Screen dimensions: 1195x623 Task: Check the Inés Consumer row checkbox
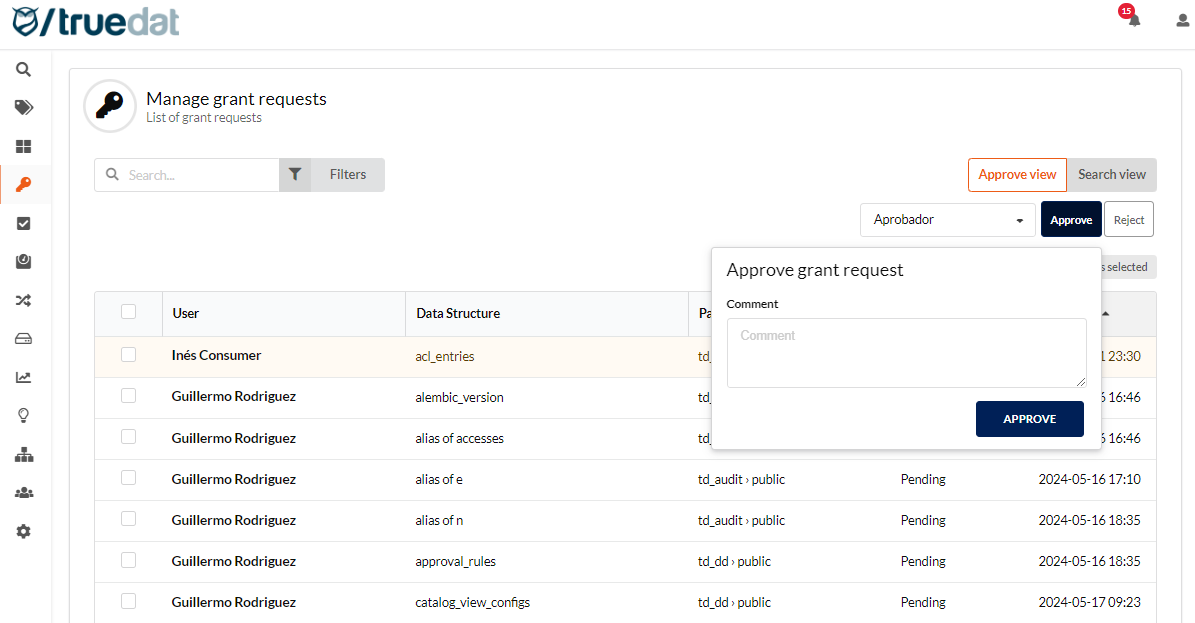point(128,355)
